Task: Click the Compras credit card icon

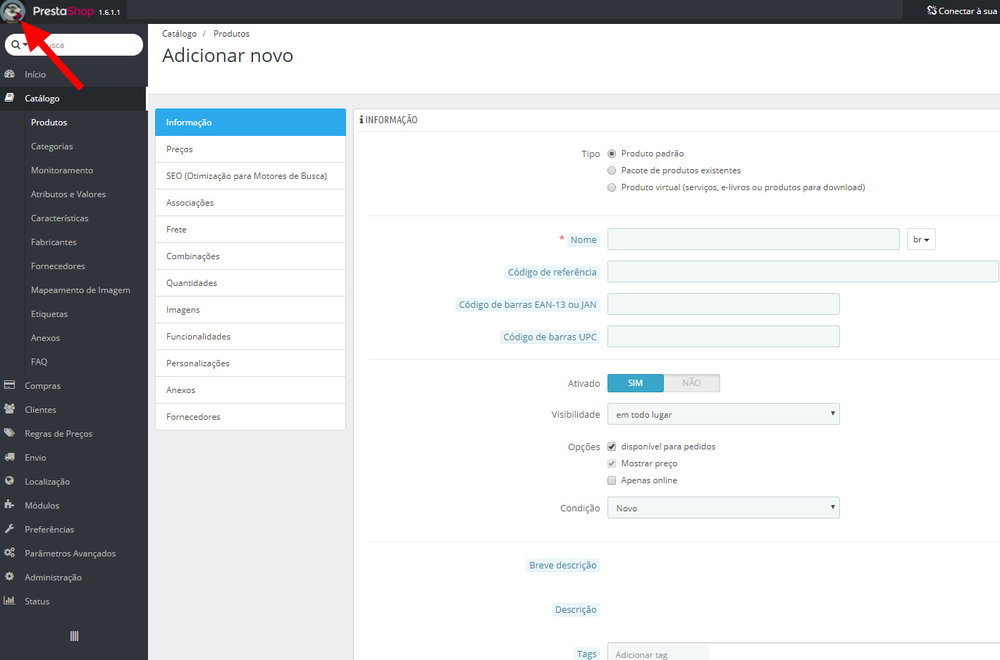Action: point(9,385)
